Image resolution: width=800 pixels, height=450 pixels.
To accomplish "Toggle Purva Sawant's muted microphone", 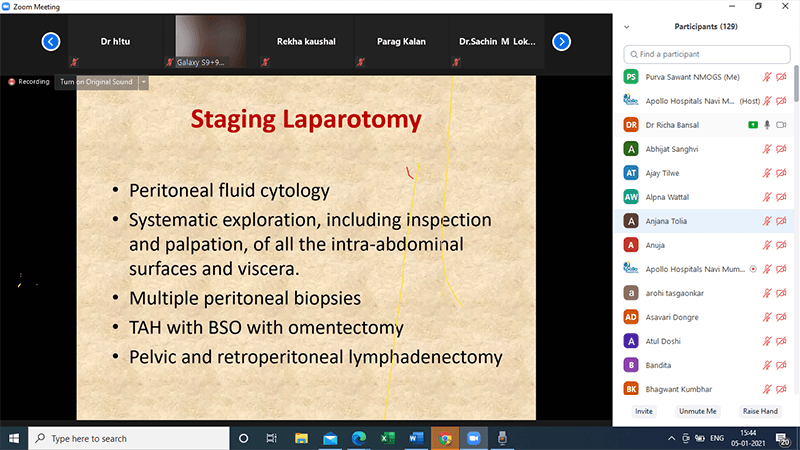I will [767, 77].
